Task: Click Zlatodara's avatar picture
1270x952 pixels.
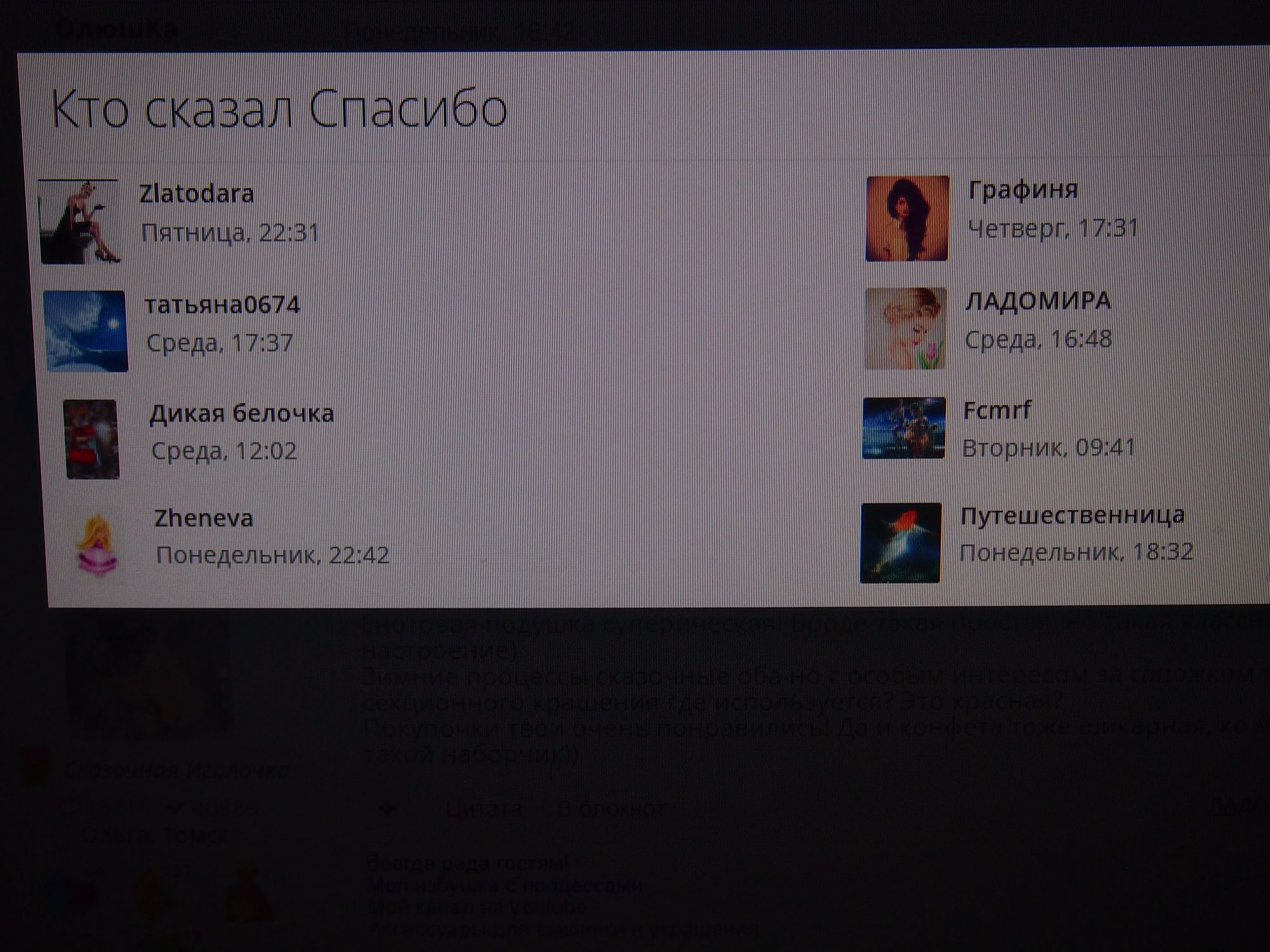Action: [x=79, y=222]
